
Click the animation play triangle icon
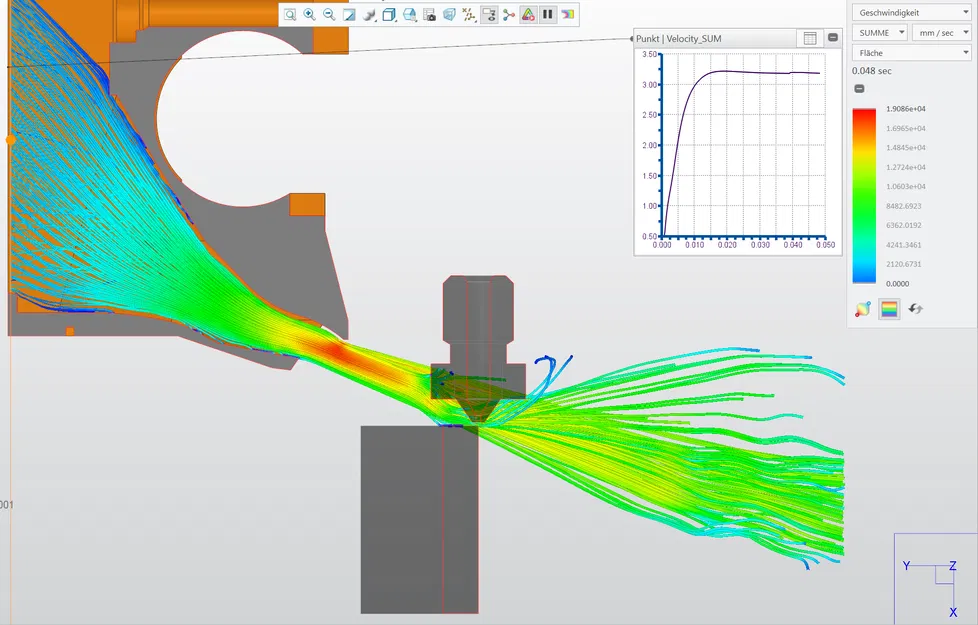[527, 14]
